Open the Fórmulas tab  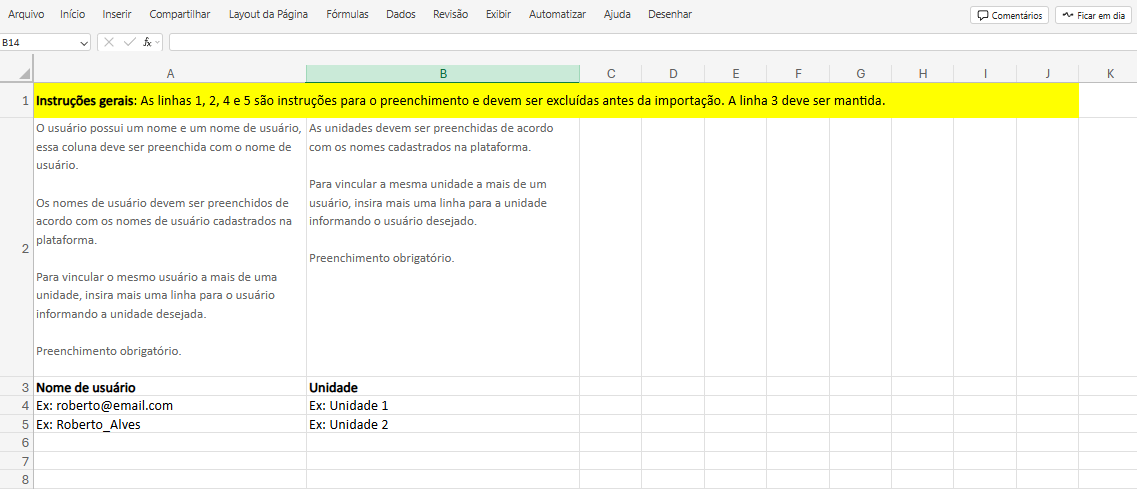point(347,15)
